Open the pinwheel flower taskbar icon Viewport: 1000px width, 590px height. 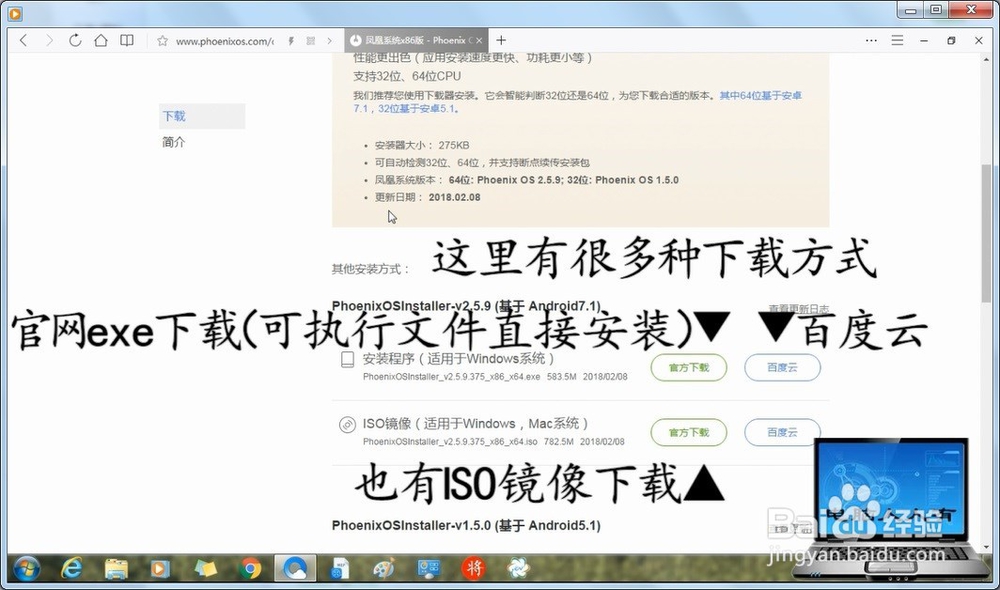point(518,568)
